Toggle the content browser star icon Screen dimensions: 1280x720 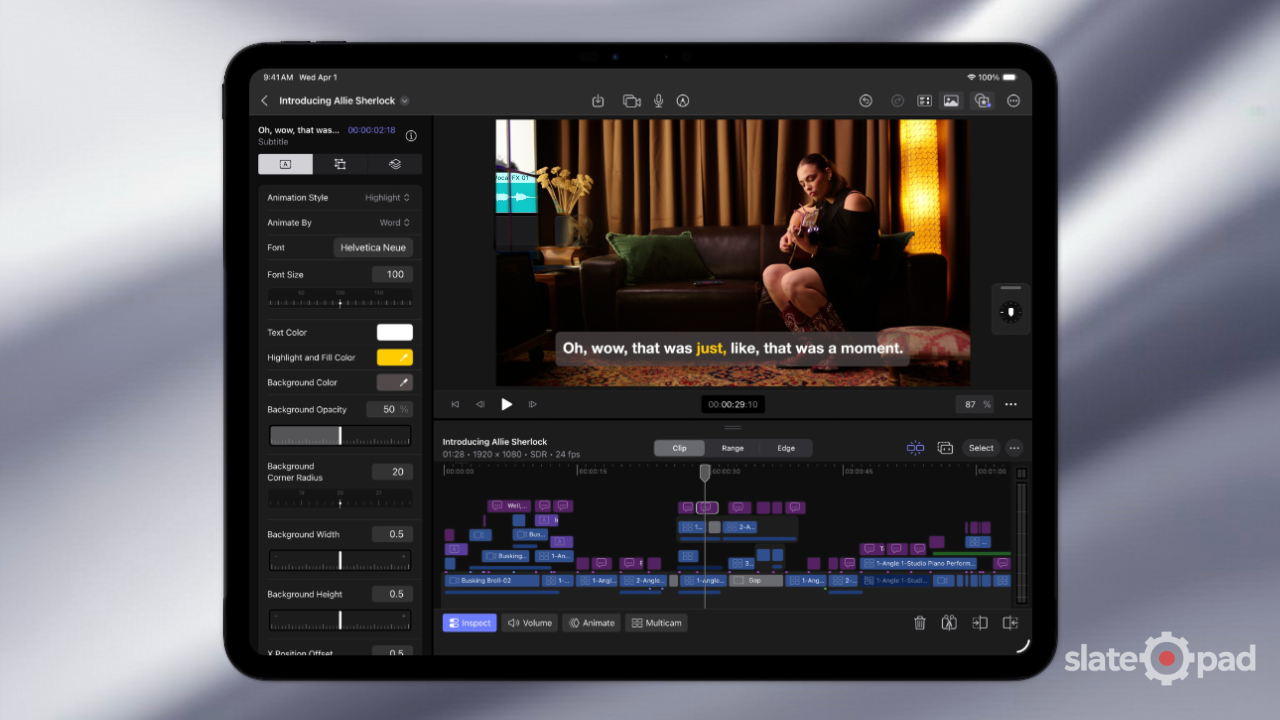982,101
